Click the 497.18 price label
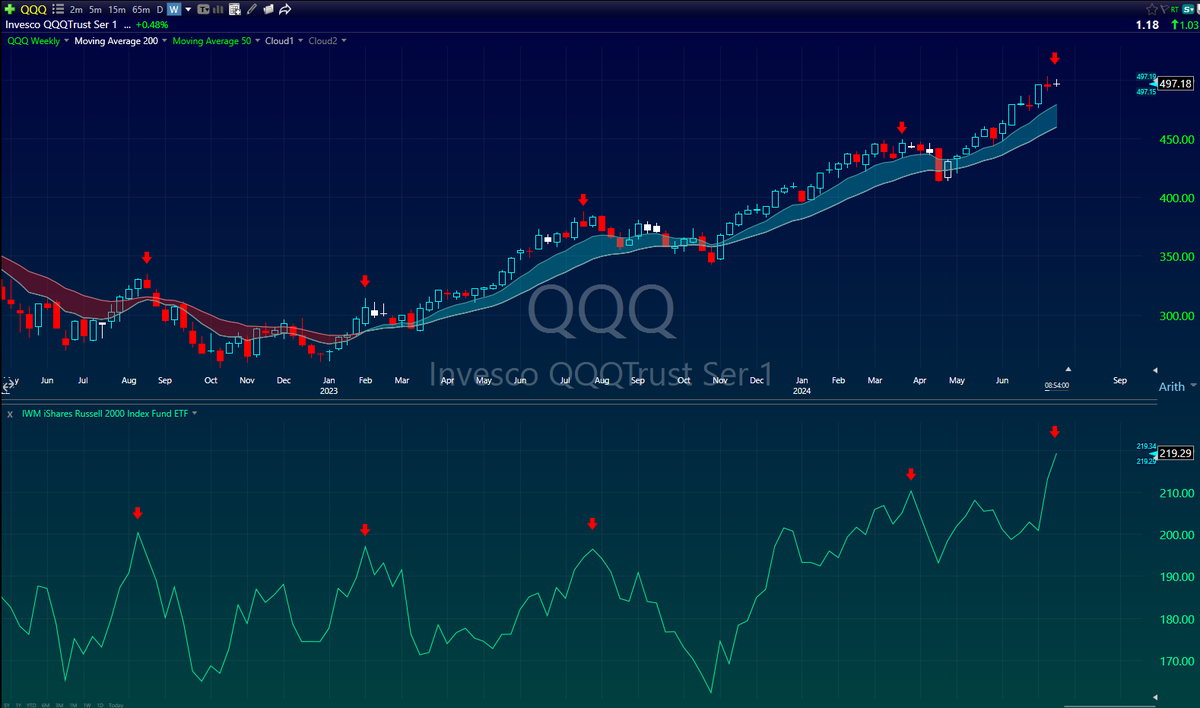Image resolution: width=1200 pixels, height=708 pixels. (1175, 85)
